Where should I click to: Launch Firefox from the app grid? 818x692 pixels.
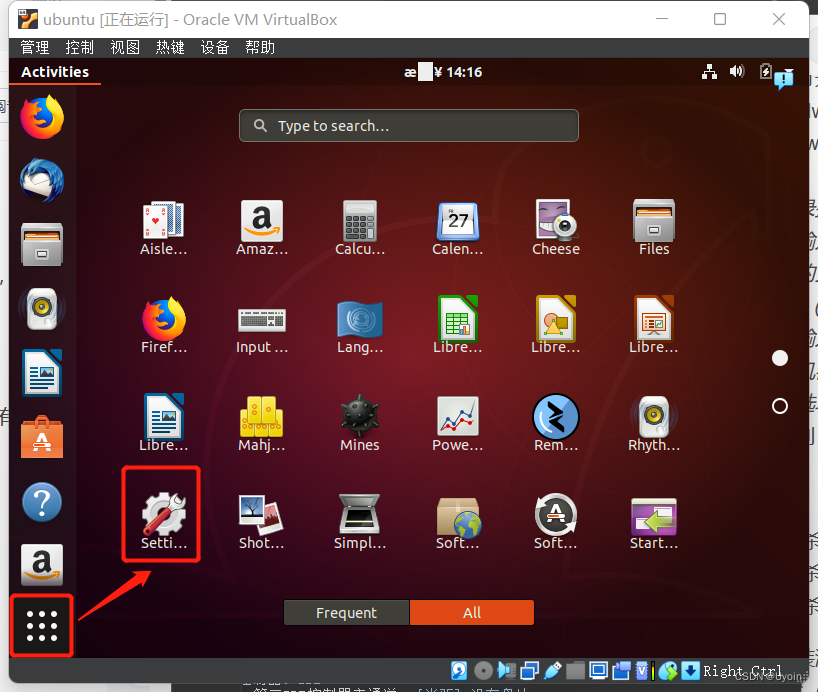coord(163,326)
